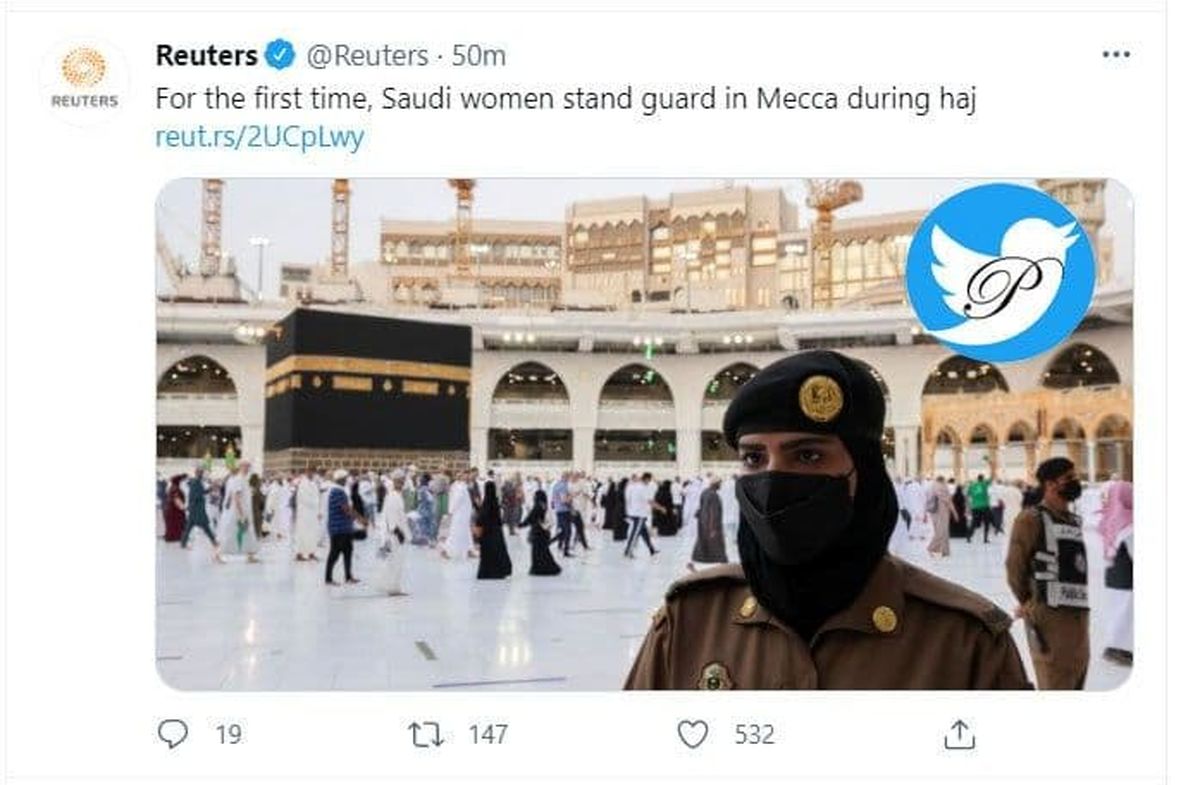1200x785 pixels.
Task: Open the Reuters profile avatar
Action: 84,80
